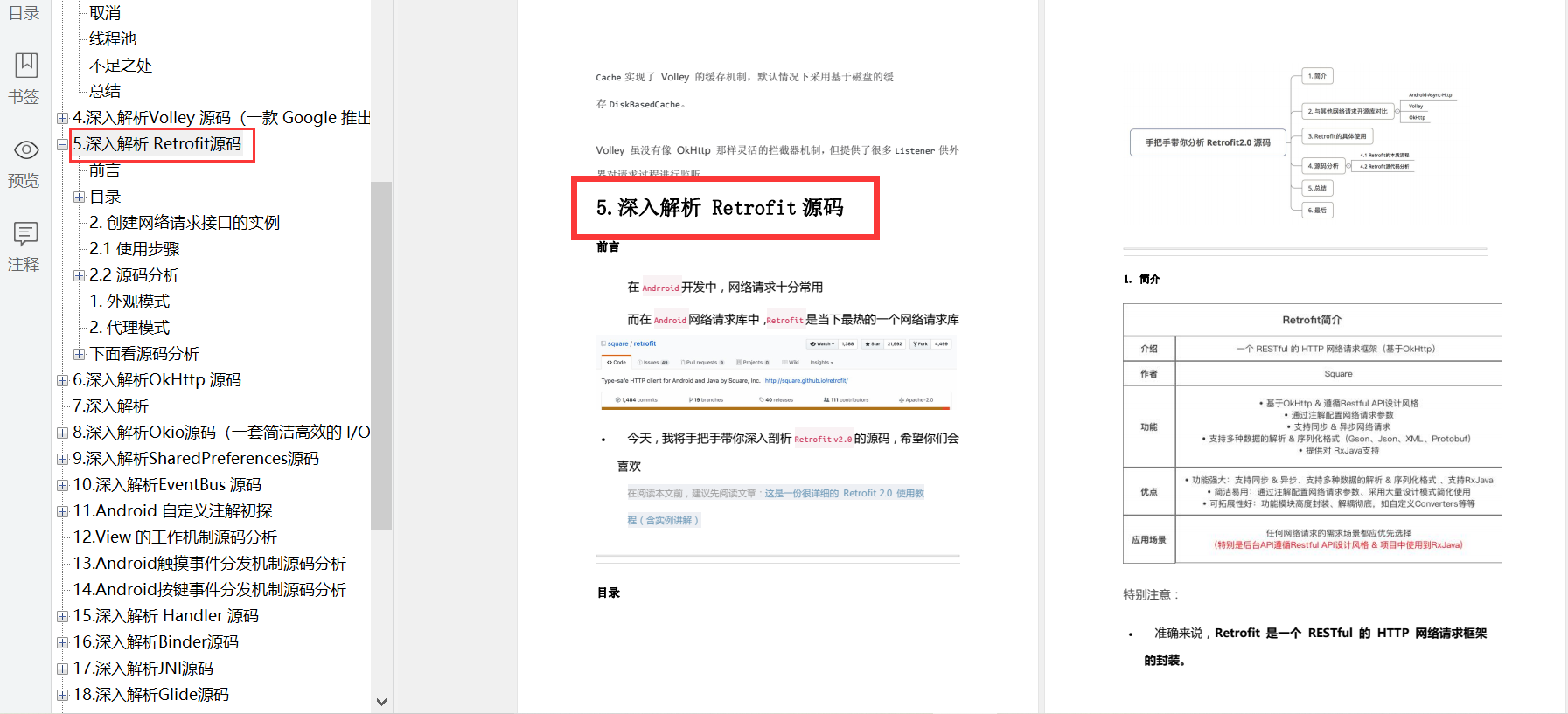The image size is (1568, 714).
Task: Open the 14.Android按键事件分发机制源码分析 entry
Action: pyautogui.click(x=210, y=589)
